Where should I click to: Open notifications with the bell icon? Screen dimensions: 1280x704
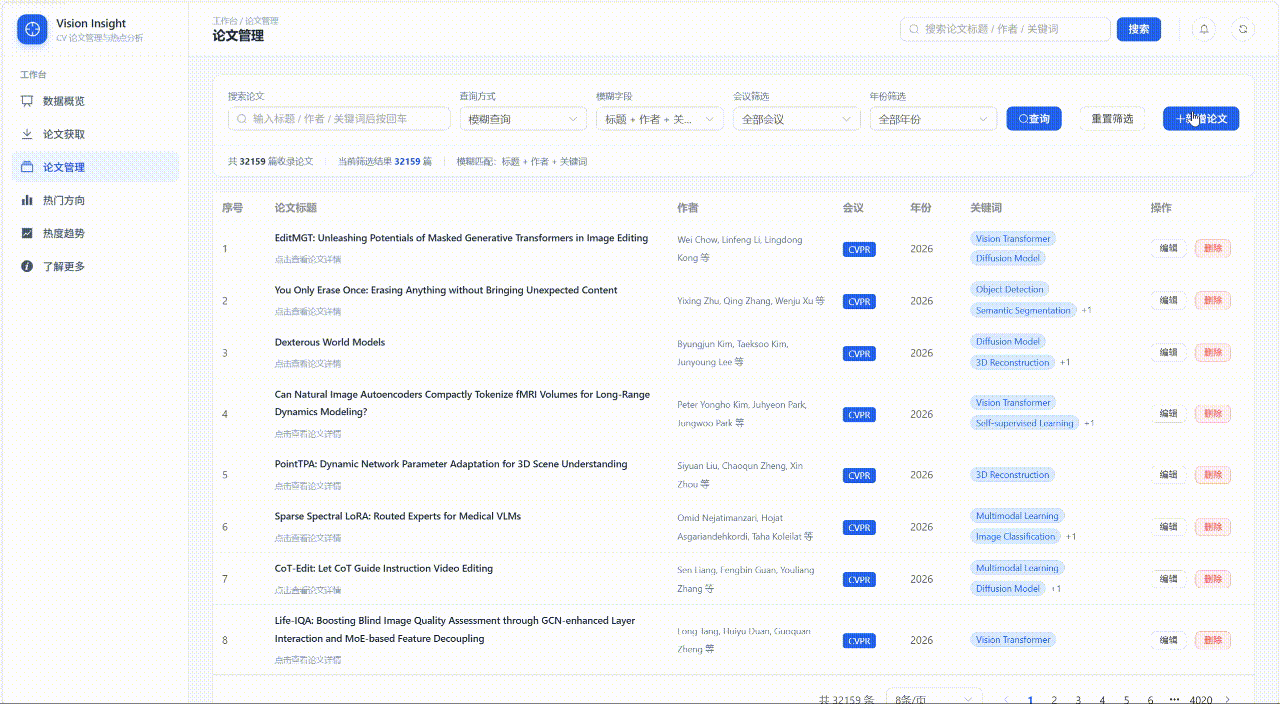click(x=1204, y=29)
